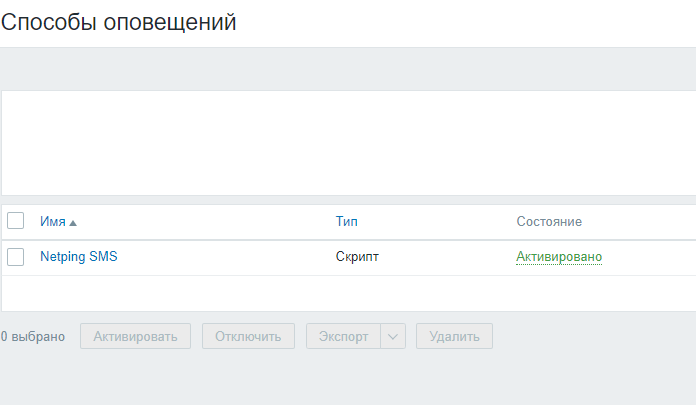Click the gray bar below the page title
Image resolution: width=696 pixels, height=405 pixels.
tap(348, 68)
